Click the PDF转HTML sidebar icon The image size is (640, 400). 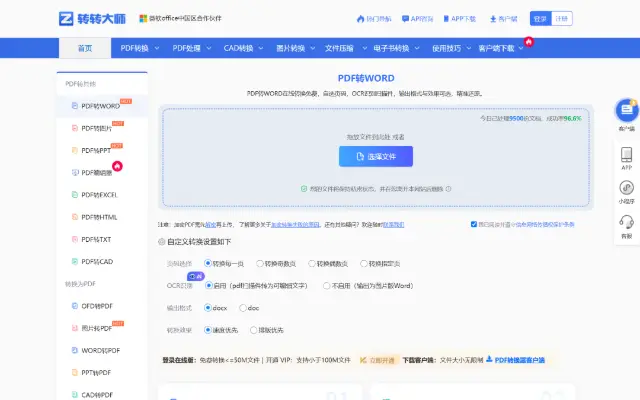point(75,217)
